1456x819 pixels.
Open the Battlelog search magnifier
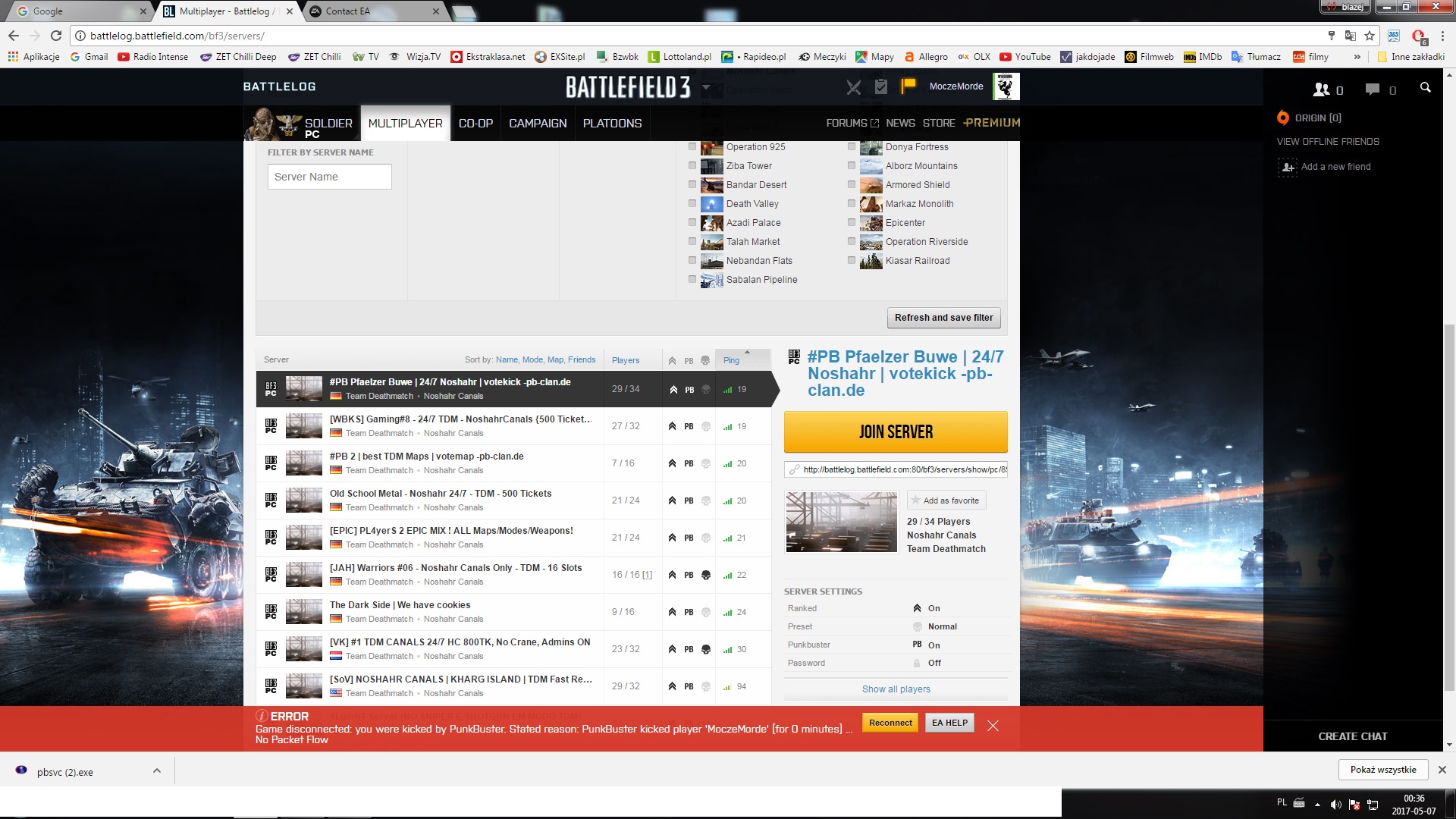pos(1426,88)
